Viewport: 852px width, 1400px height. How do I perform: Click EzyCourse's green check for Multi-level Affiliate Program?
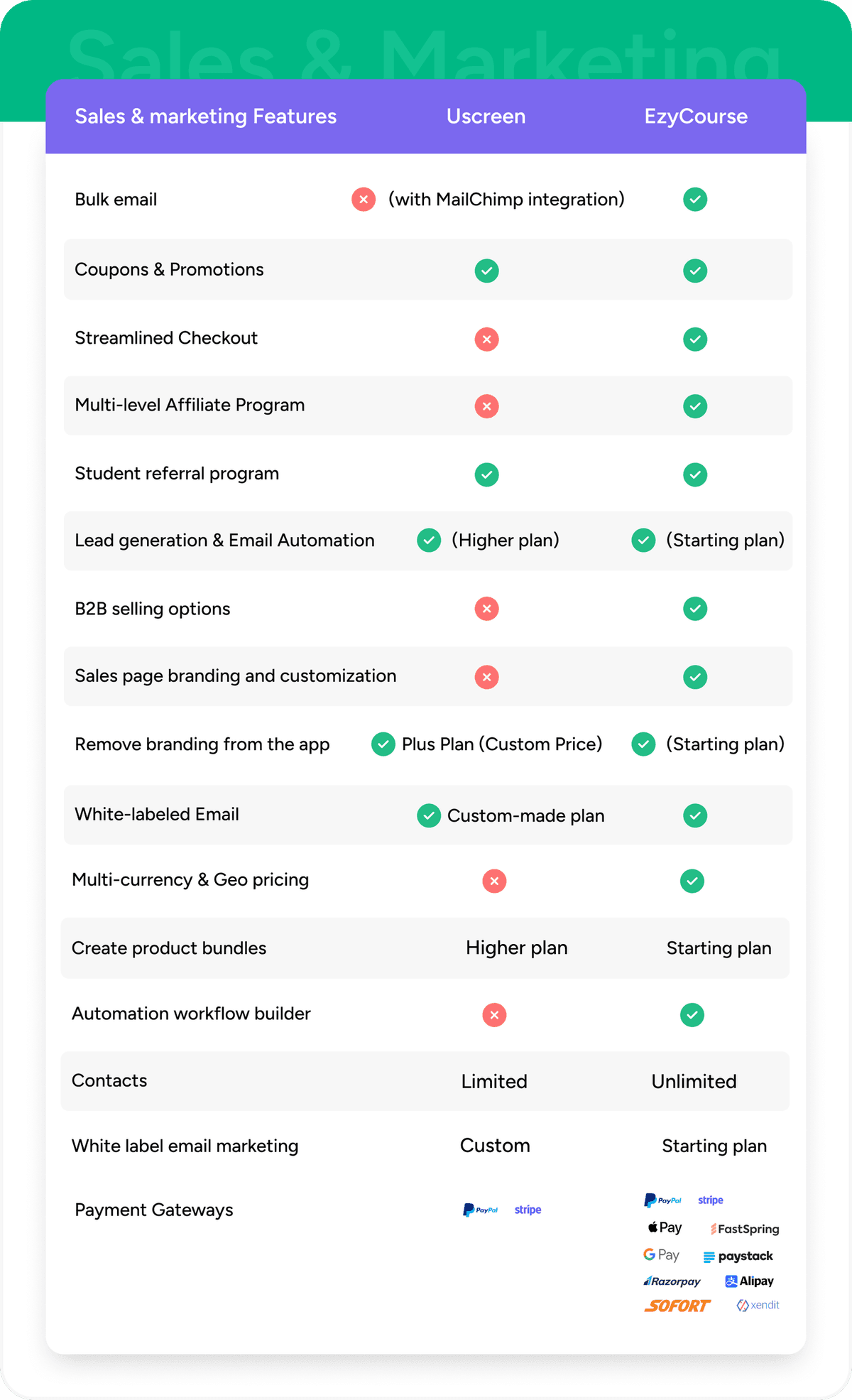point(695,406)
